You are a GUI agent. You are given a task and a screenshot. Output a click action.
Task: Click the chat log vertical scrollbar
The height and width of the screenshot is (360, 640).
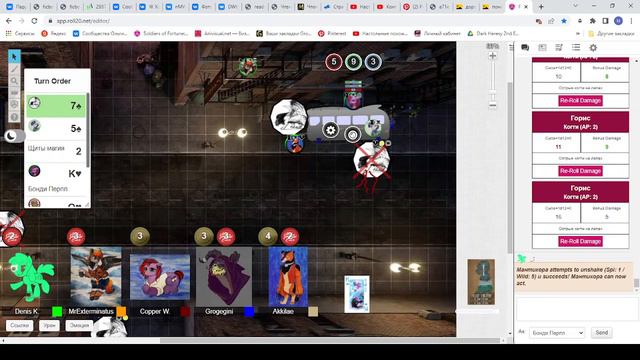636,282
